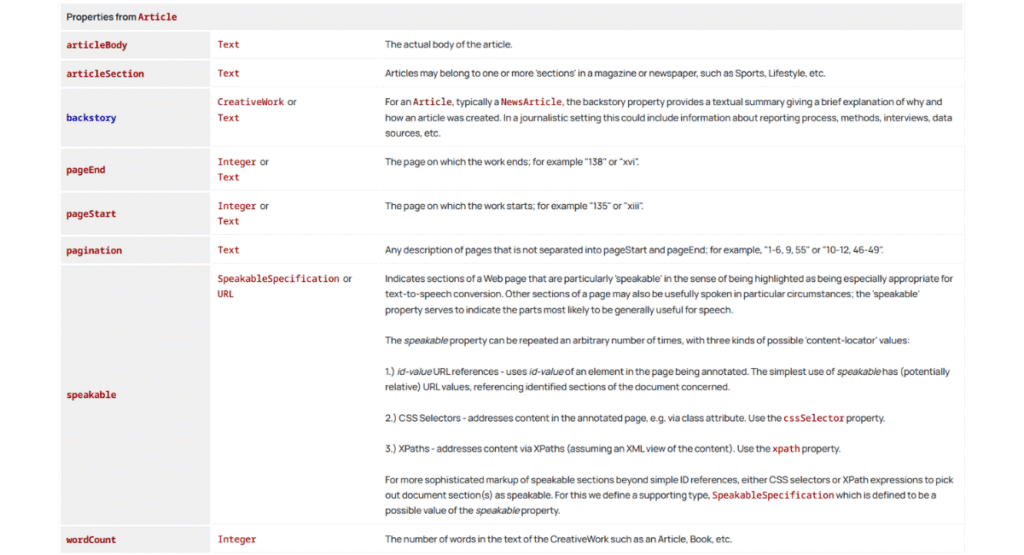This screenshot has height=555, width=1024.
Task: Open Text type in the articleBody row
Action: coord(228,45)
